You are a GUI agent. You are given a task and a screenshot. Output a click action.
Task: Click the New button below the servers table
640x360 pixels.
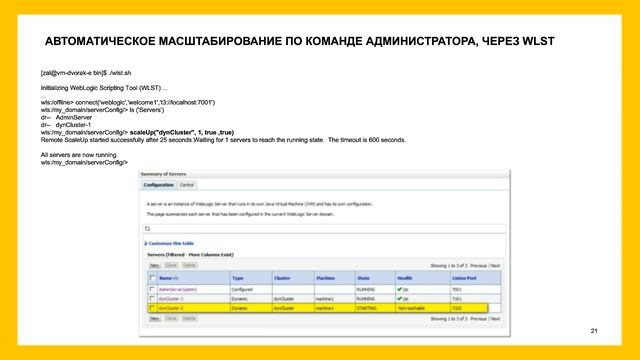pyautogui.click(x=154, y=318)
